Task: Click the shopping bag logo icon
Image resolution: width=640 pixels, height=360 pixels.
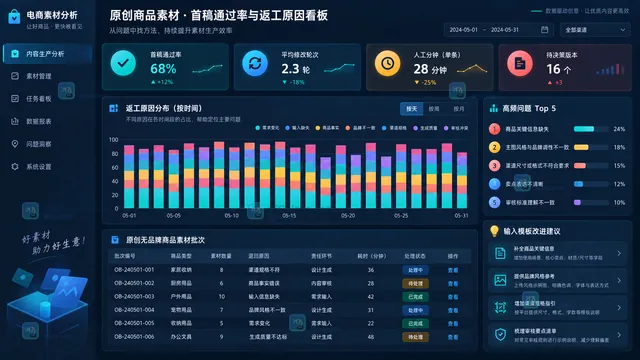Action: point(14,17)
